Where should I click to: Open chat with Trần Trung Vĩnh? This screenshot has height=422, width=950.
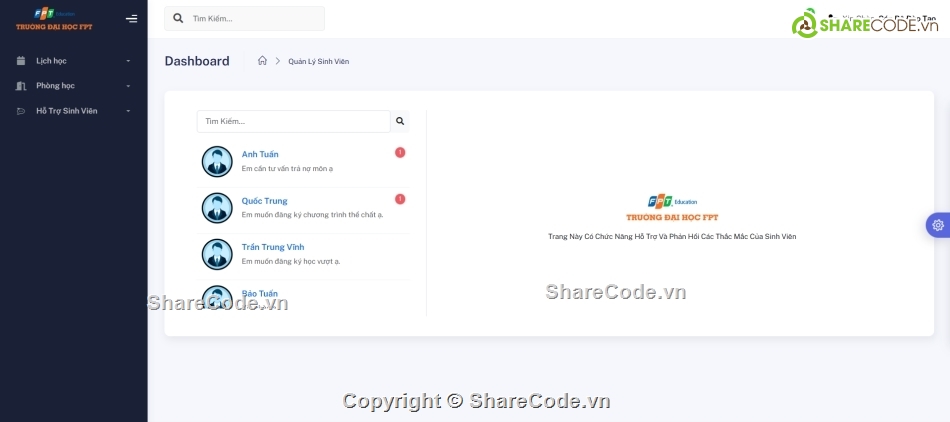point(303,254)
